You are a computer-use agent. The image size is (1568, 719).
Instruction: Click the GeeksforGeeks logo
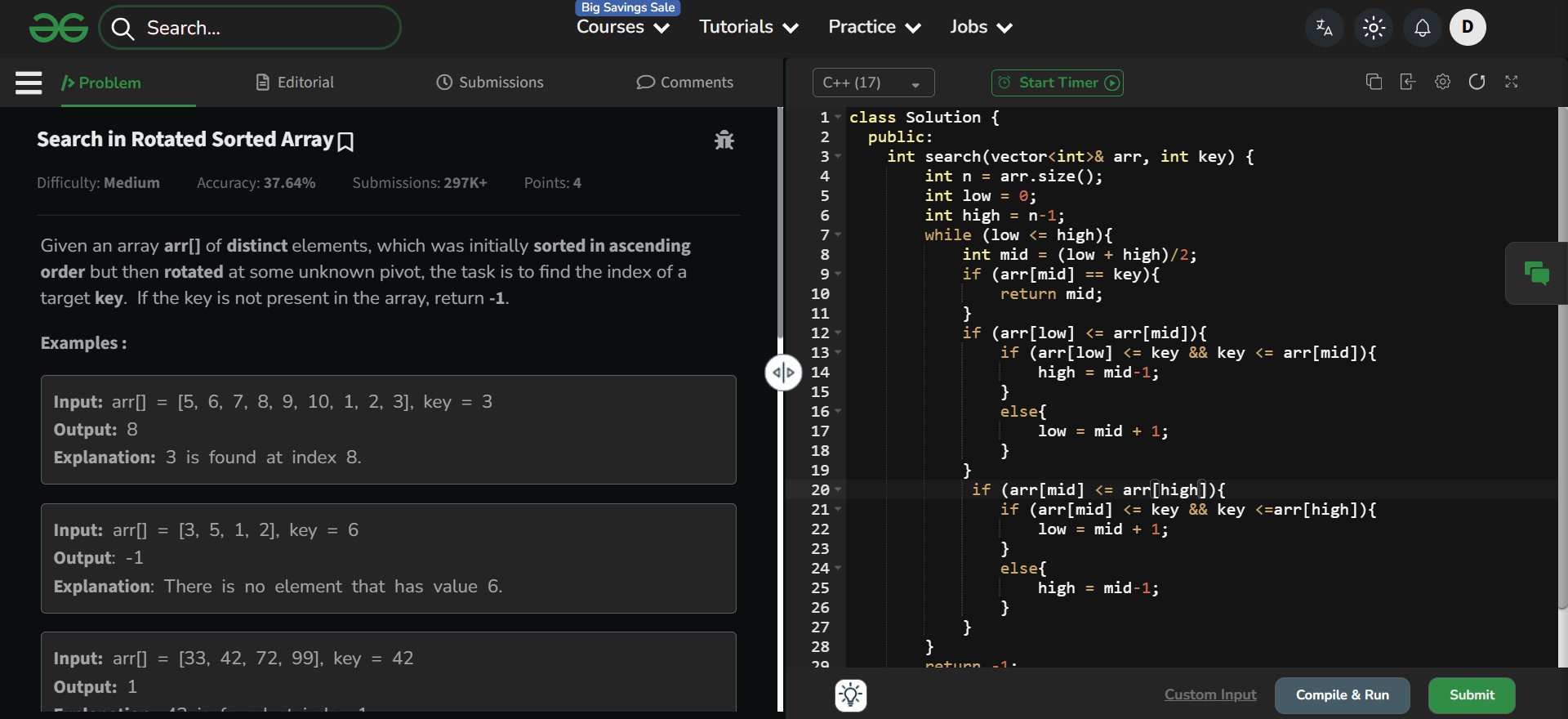click(58, 28)
